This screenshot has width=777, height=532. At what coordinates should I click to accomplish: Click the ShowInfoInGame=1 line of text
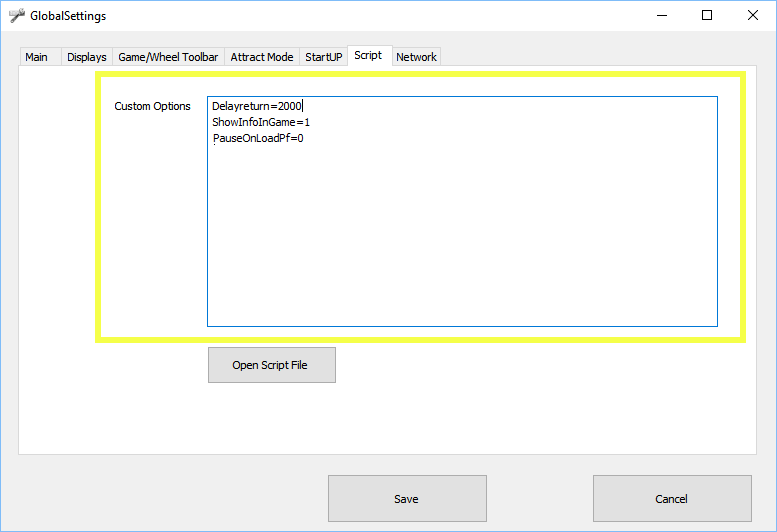pos(261,122)
